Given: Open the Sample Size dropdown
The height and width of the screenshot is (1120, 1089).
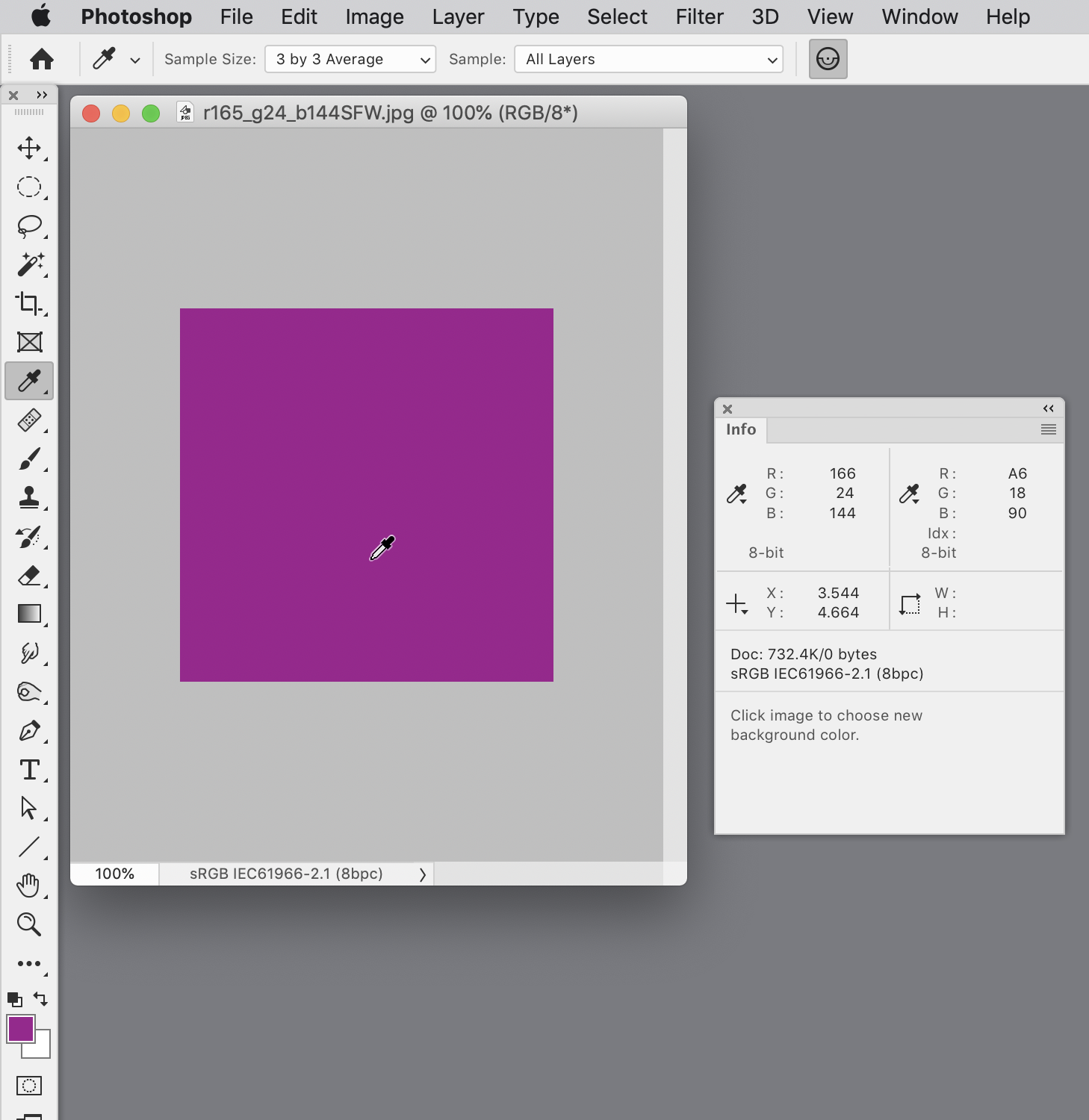Looking at the screenshot, I should coord(350,59).
